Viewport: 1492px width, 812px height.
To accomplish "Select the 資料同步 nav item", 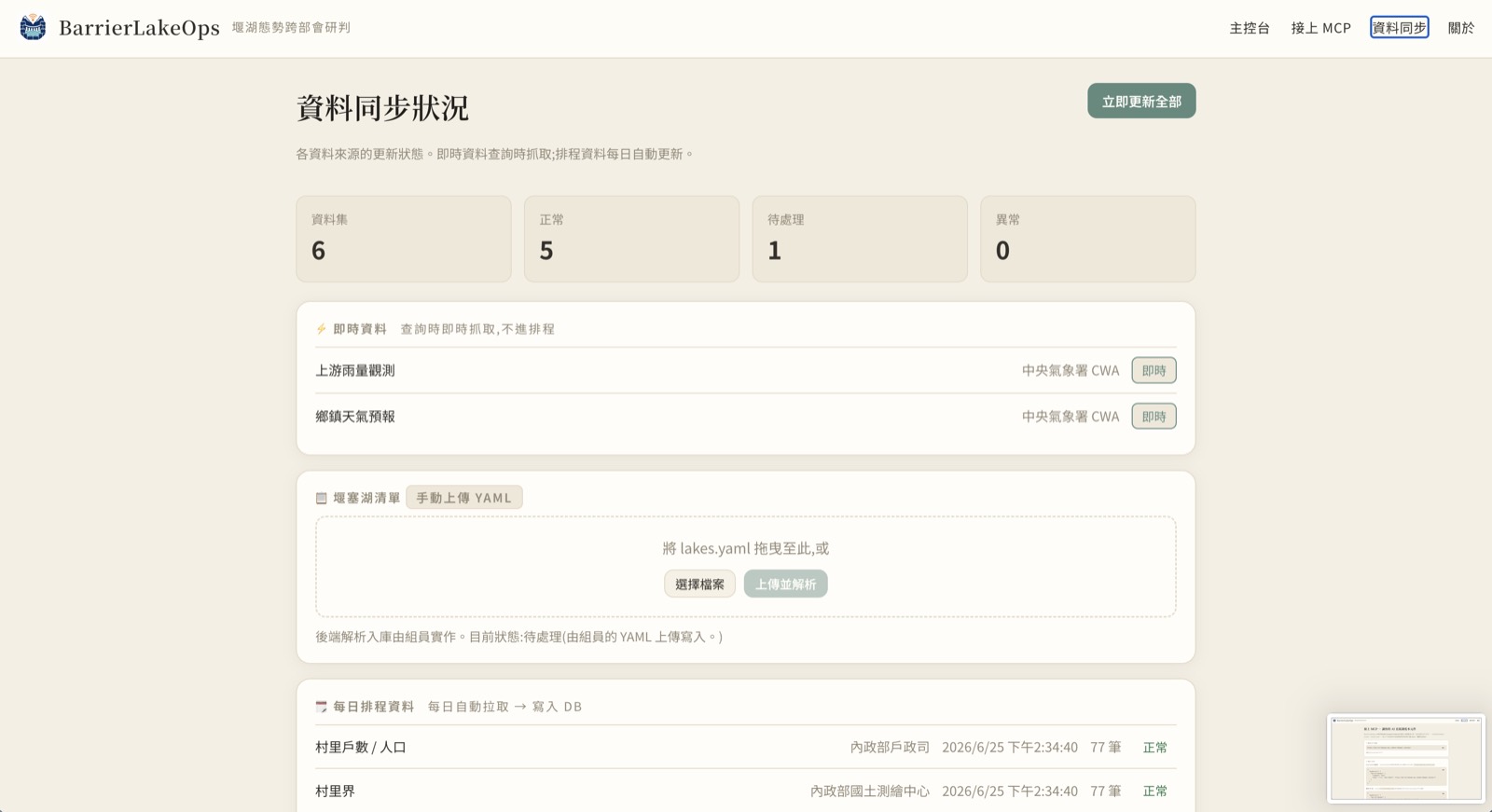I will coord(1399,28).
